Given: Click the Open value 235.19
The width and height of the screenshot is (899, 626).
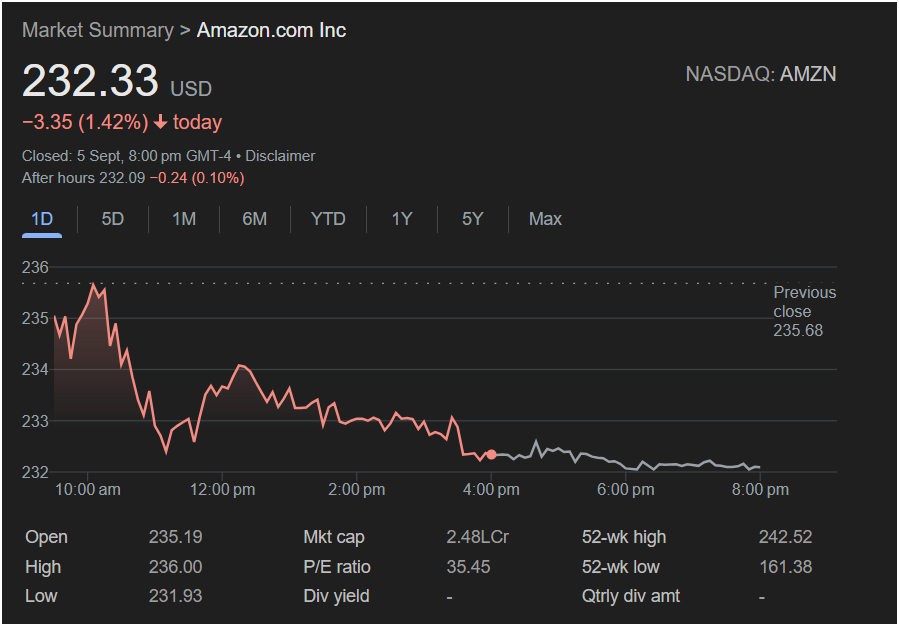Looking at the screenshot, I should 175,537.
